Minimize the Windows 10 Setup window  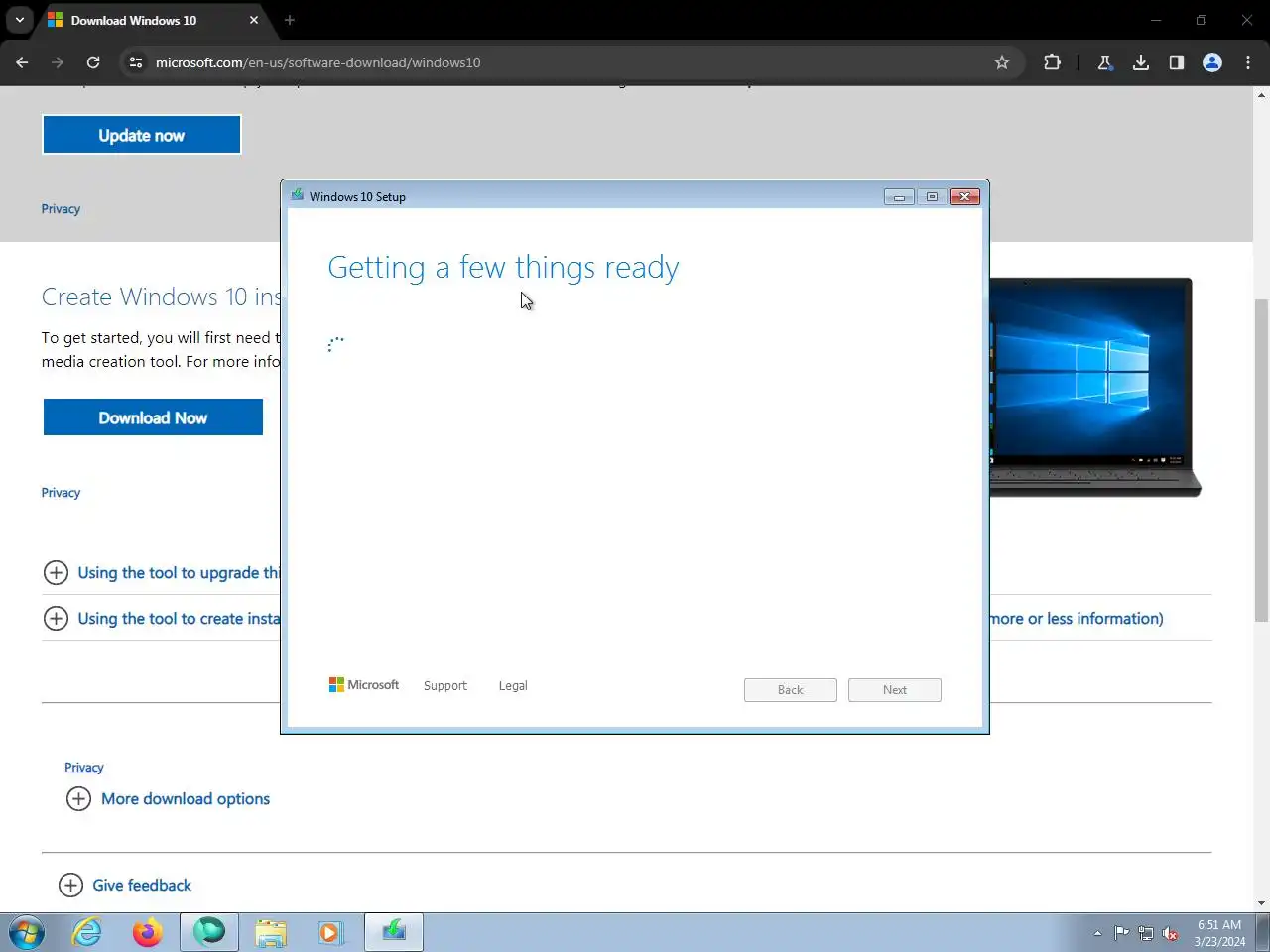(899, 196)
